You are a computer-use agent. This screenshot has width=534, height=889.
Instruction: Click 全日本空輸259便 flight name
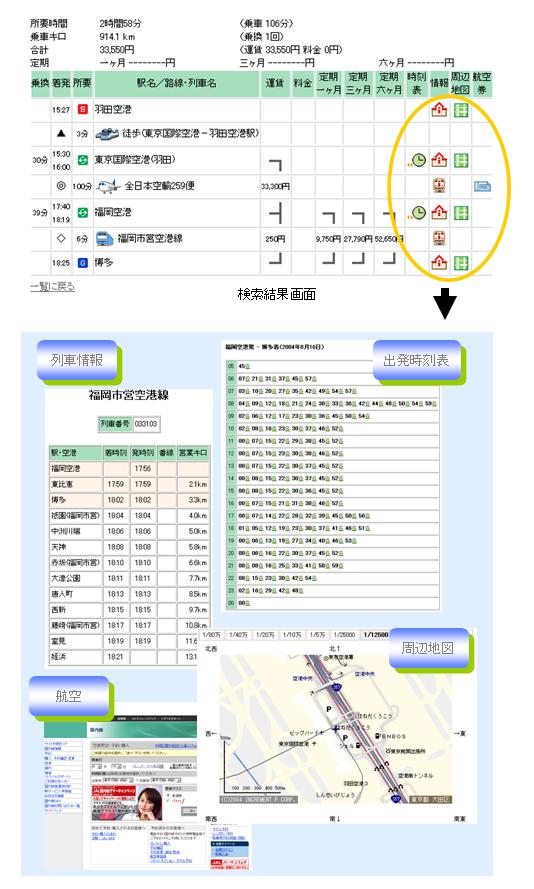click(x=160, y=186)
